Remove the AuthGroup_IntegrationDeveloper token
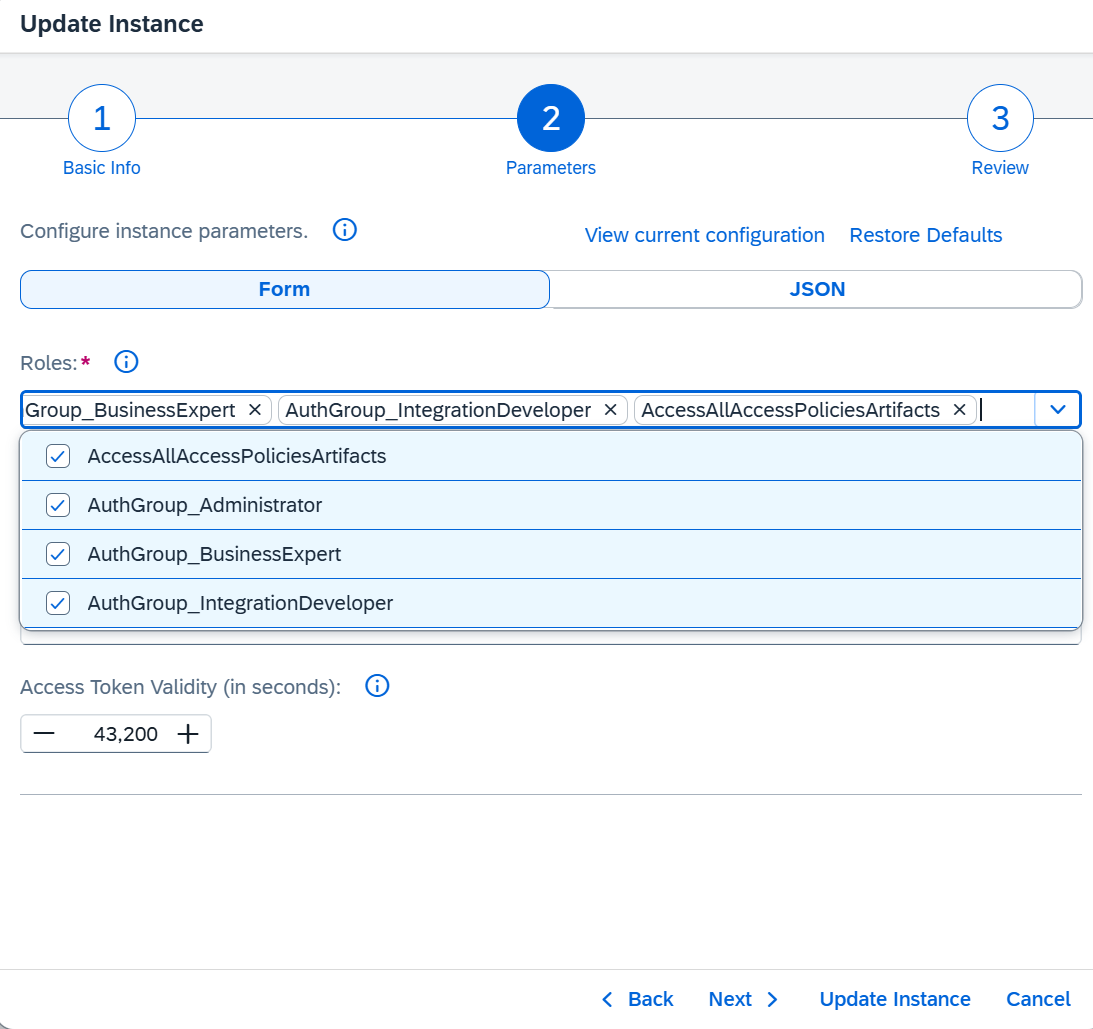This screenshot has height=1029, width=1093. point(610,410)
